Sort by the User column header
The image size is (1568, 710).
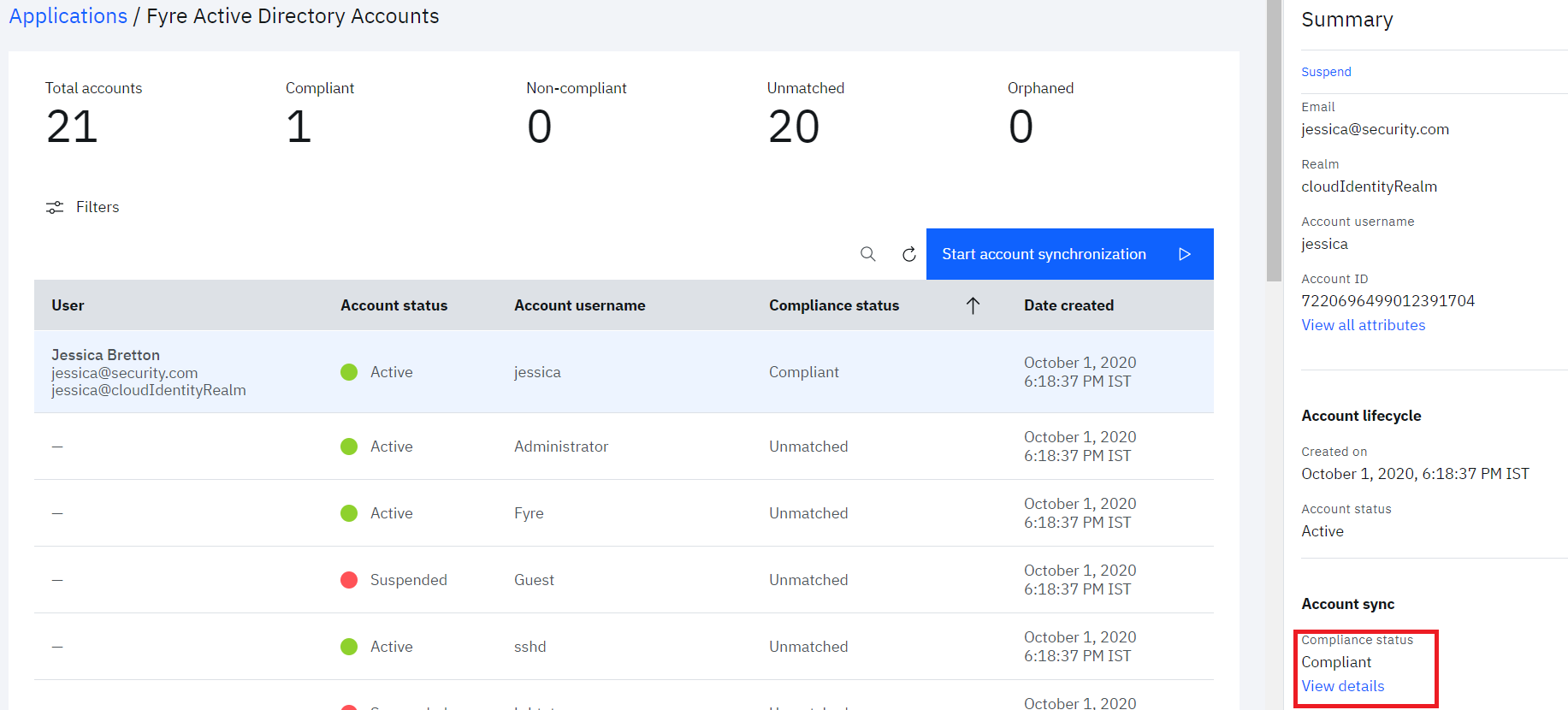click(x=68, y=305)
